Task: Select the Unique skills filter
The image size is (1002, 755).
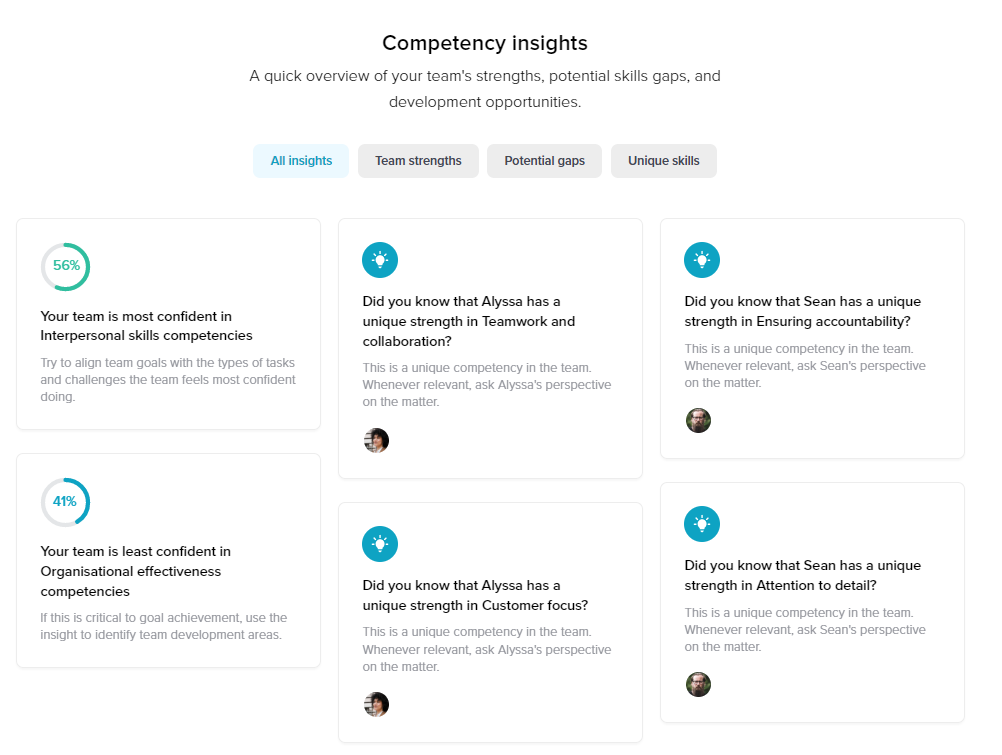Action: pos(663,161)
